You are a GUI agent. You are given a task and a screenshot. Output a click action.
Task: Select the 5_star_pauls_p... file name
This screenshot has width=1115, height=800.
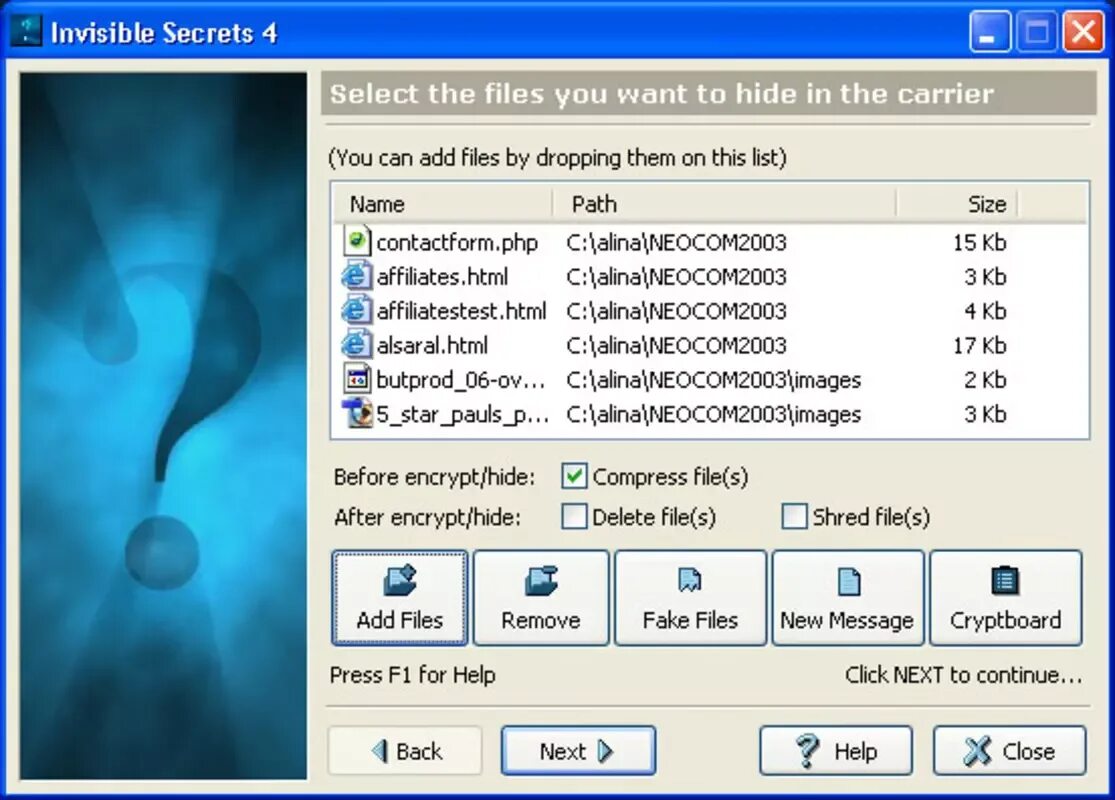coord(462,414)
